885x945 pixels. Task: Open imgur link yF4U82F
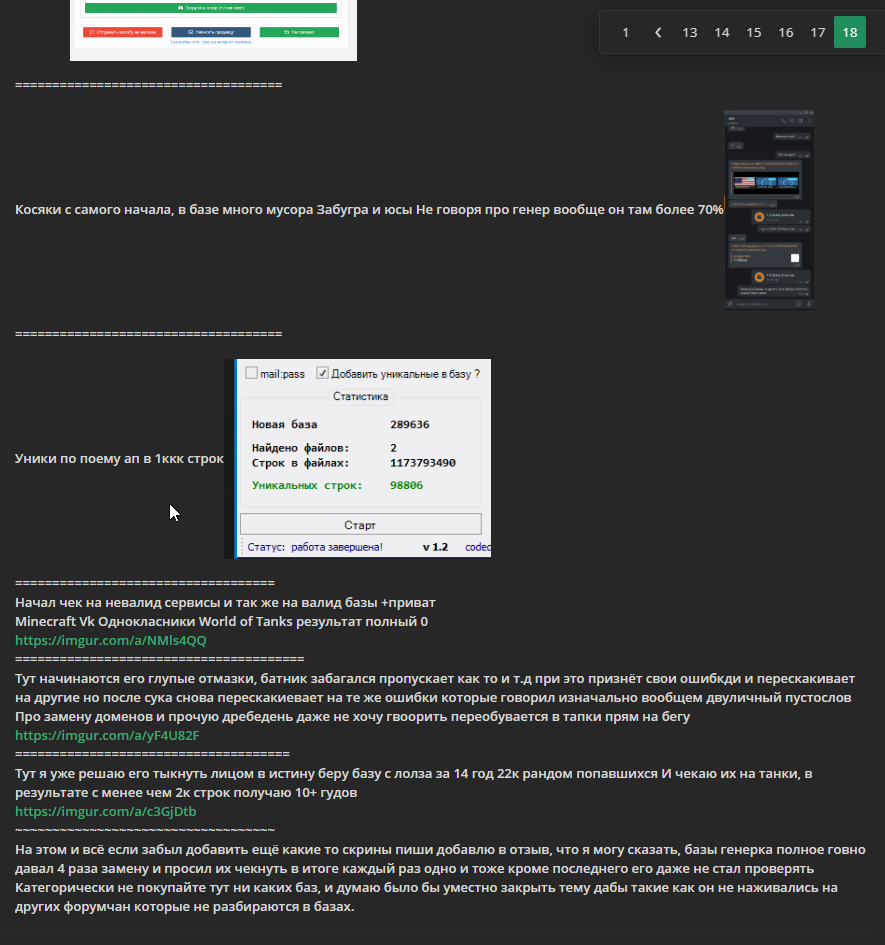(107, 735)
